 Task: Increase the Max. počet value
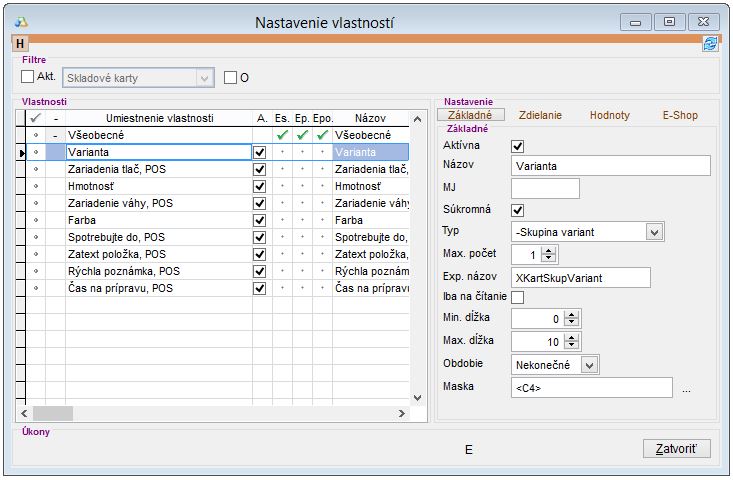pyautogui.click(x=549, y=249)
